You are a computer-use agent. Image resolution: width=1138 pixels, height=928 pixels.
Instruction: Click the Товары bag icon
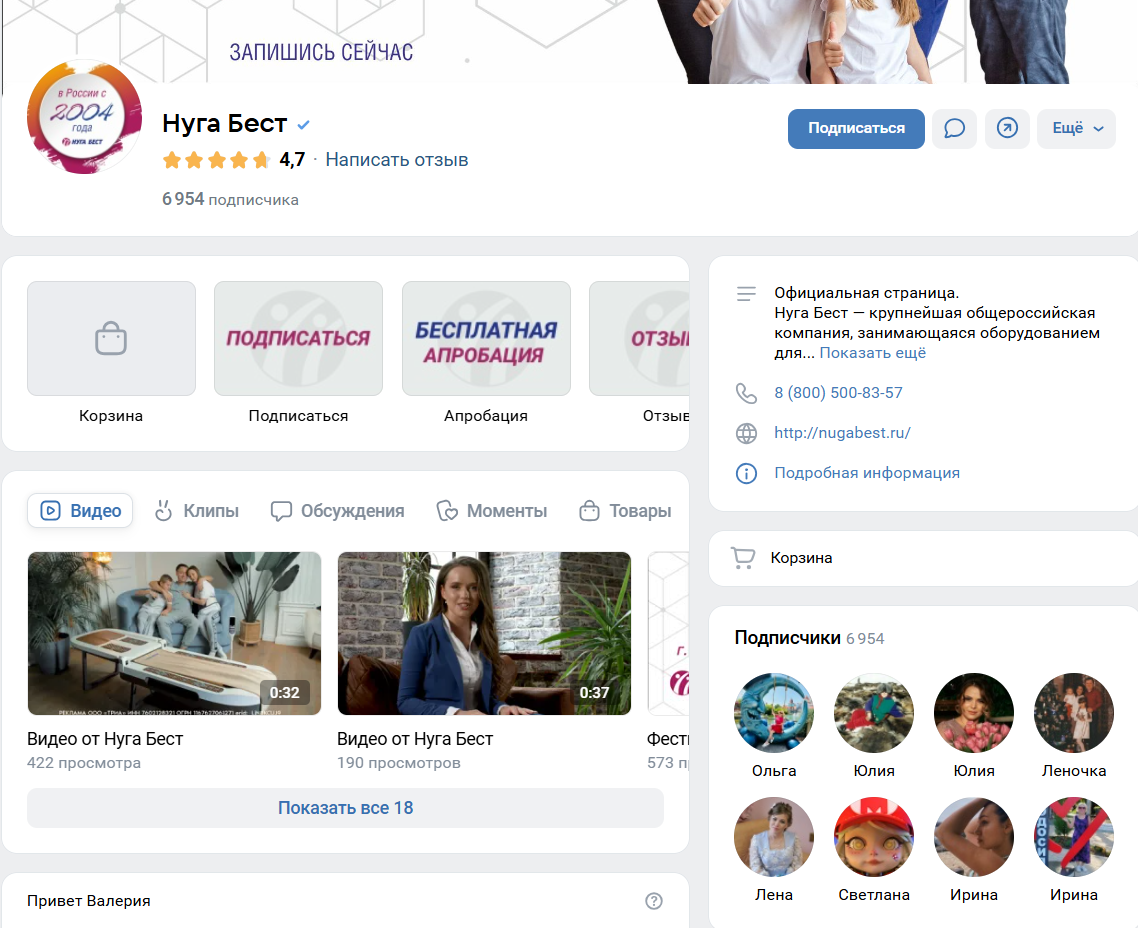pos(589,511)
